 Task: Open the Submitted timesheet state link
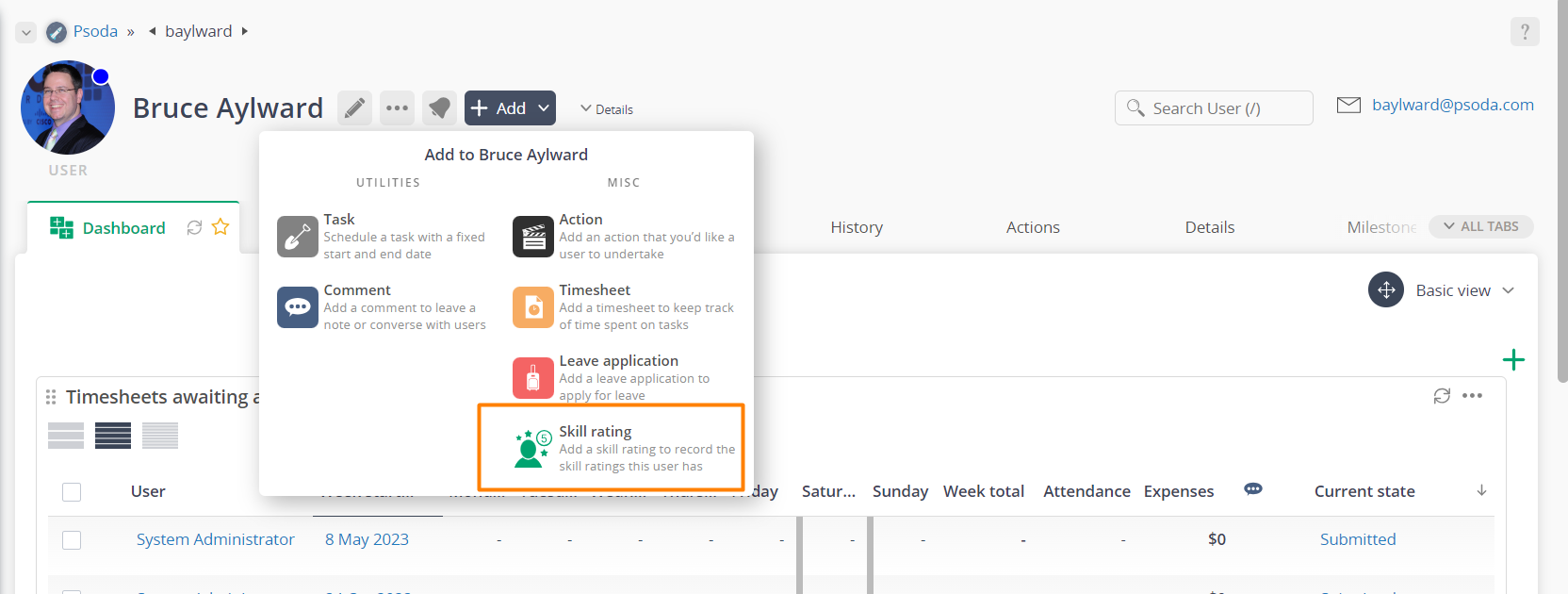pos(1358,539)
